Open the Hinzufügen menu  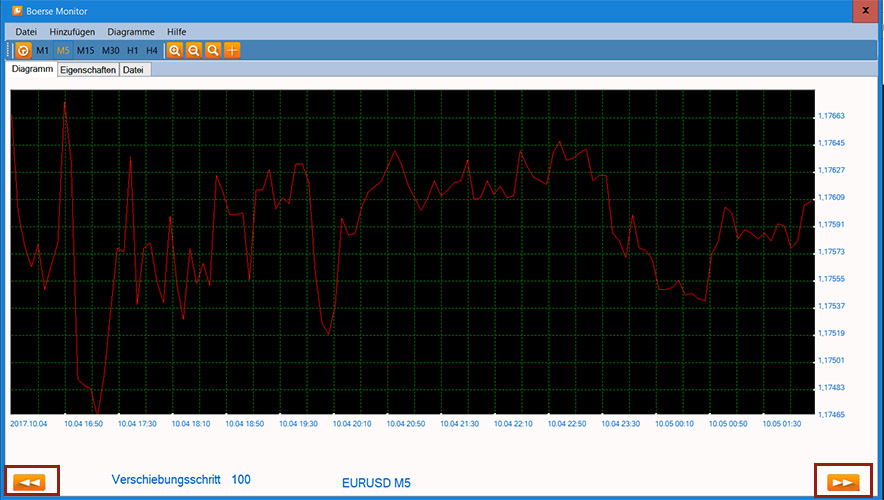[72, 32]
